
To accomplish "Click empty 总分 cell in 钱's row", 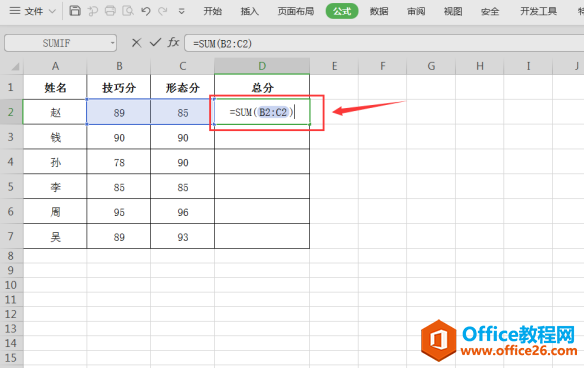I will pyautogui.click(x=262, y=137).
